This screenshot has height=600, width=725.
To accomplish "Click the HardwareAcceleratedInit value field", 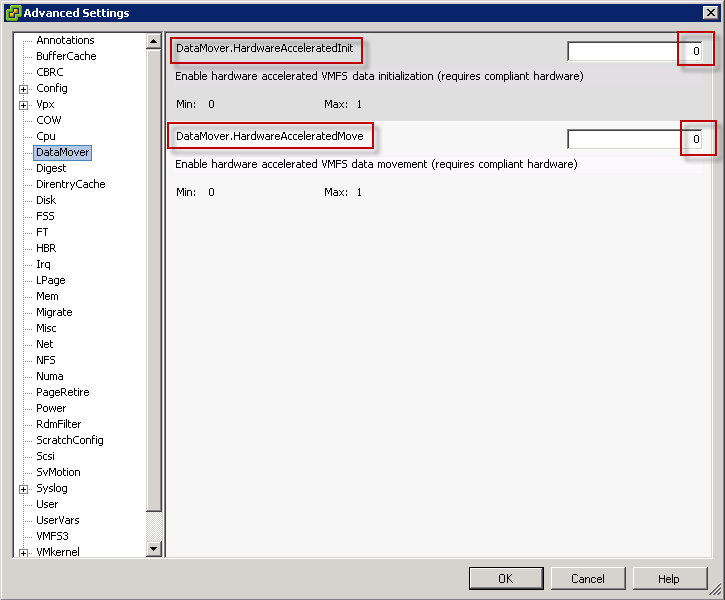I will click(635, 51).
